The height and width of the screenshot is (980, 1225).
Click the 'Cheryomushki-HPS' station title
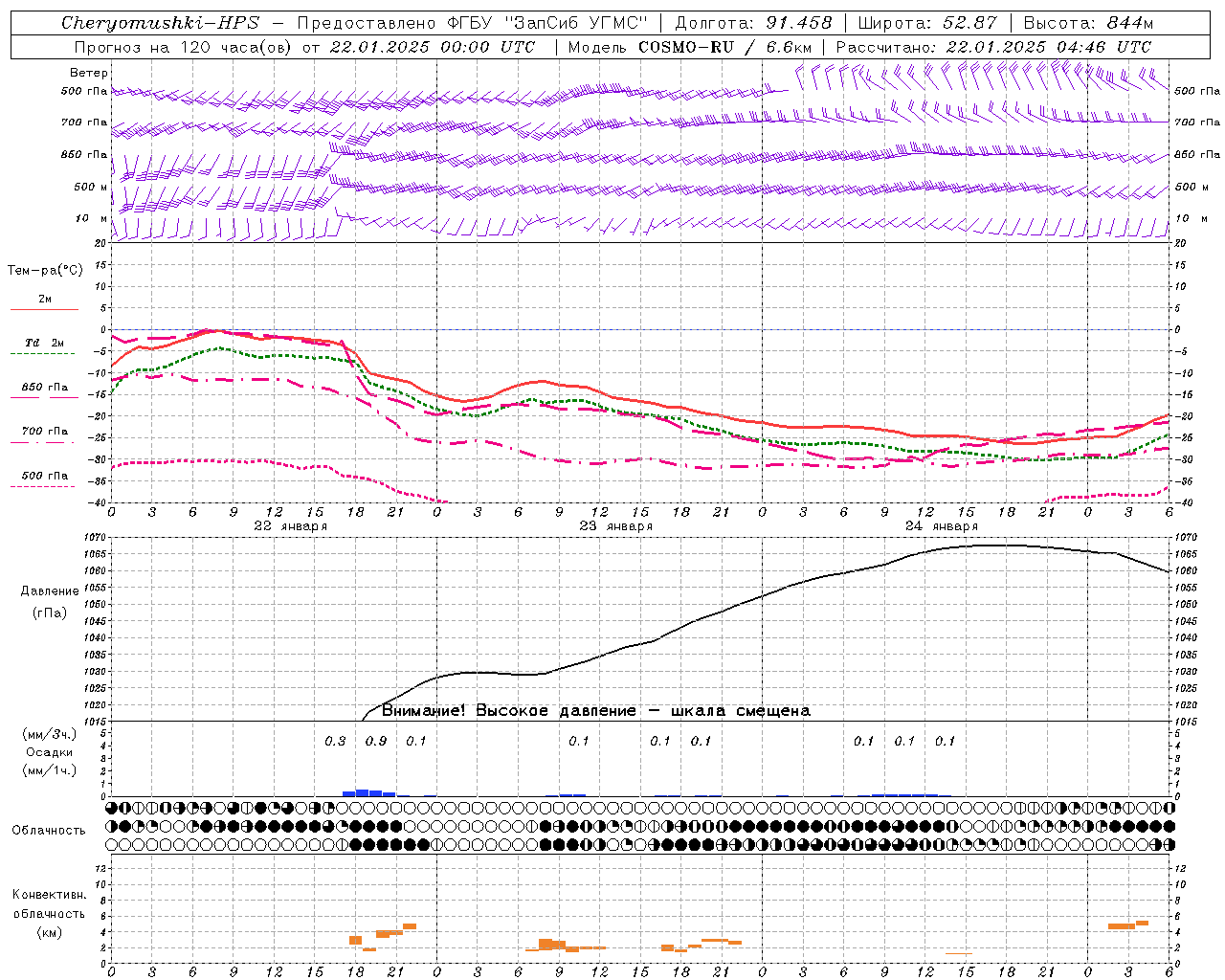coord(161,23)
